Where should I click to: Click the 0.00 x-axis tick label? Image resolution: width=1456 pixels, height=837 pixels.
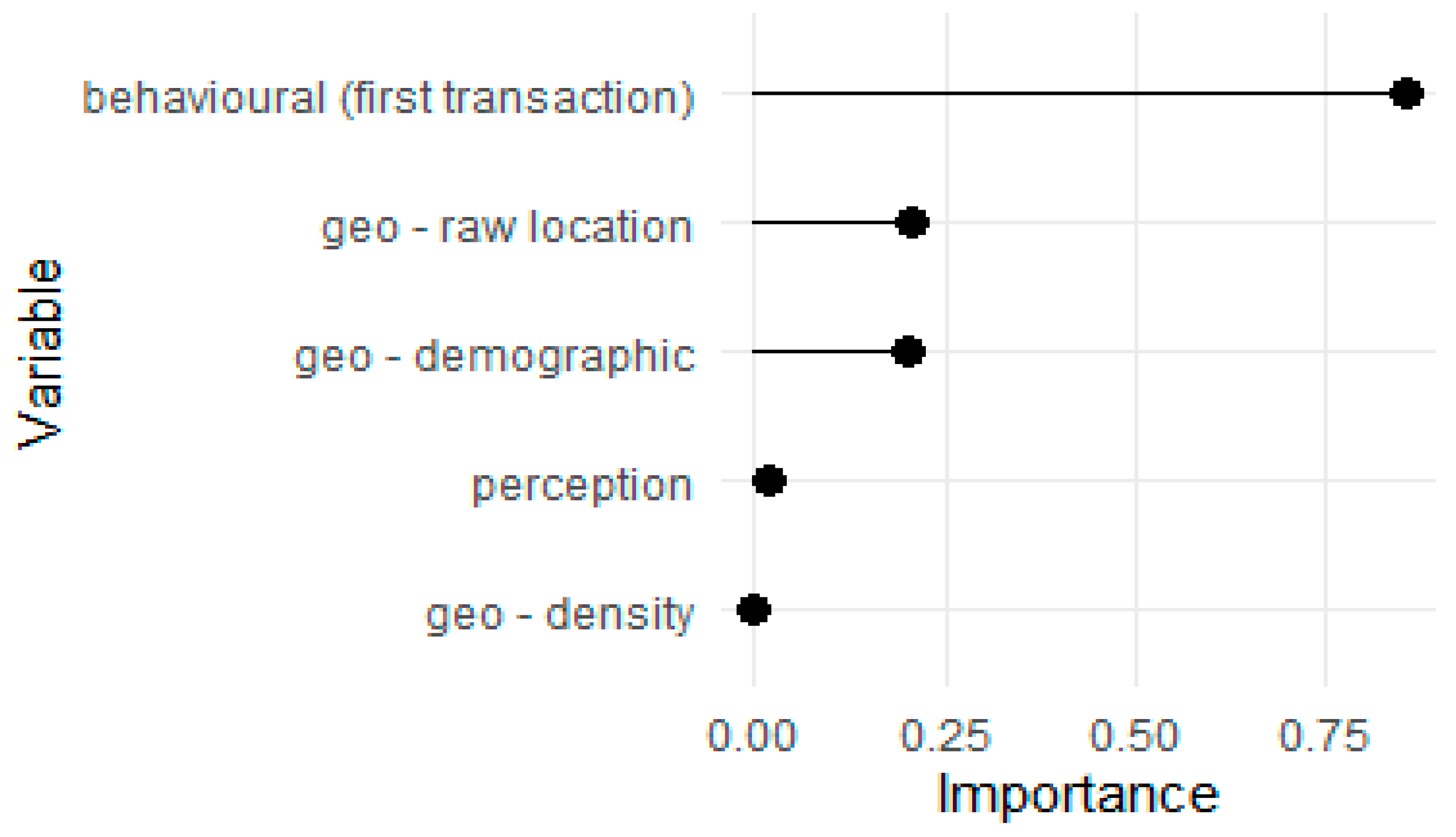pyautogui.click(x=751, y=735)
